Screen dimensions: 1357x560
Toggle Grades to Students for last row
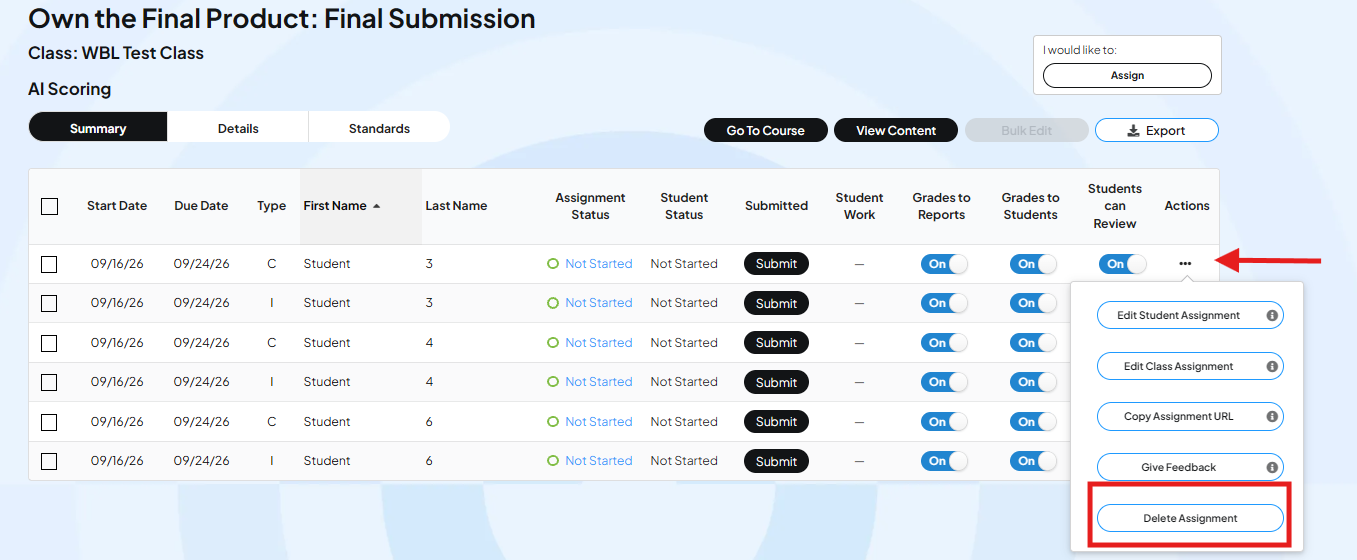[1033, 461]
